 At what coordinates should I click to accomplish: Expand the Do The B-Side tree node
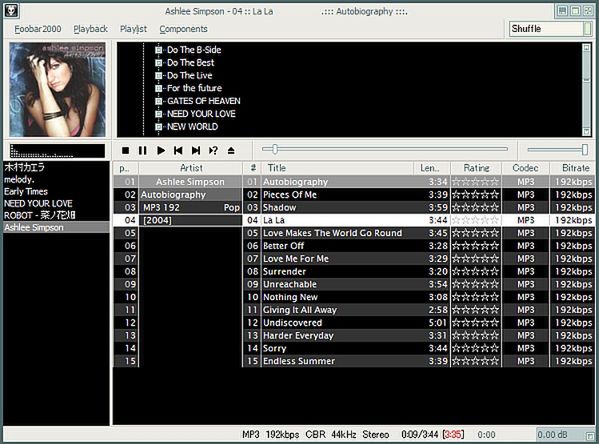(x=159, y=50)
